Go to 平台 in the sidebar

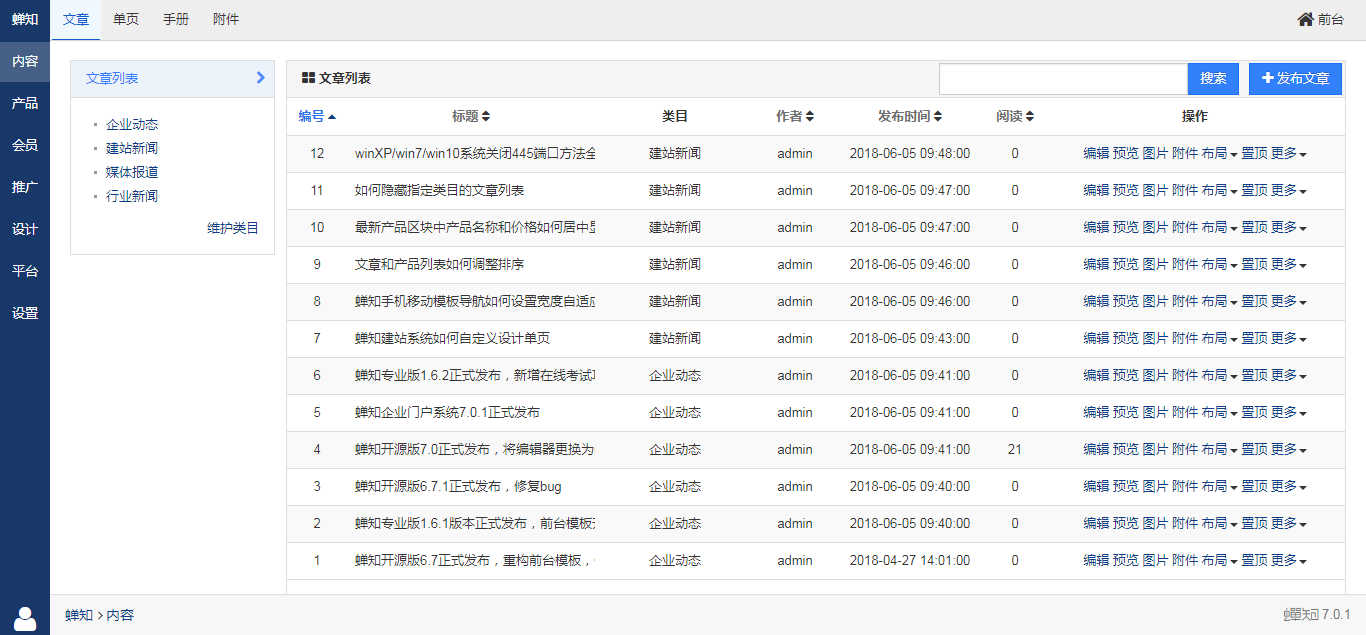click(25, 271)
